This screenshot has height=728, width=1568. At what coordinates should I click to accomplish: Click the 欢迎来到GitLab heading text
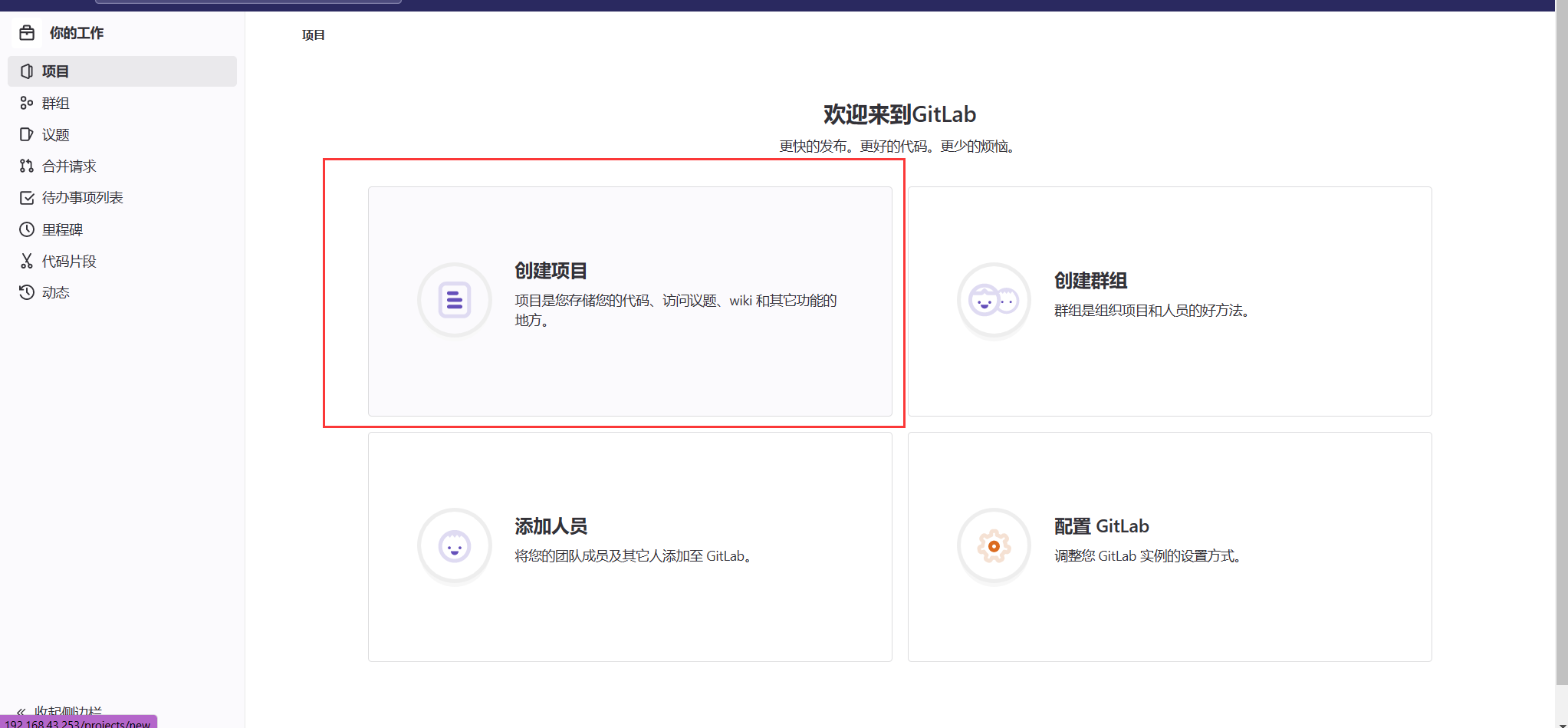899,114
